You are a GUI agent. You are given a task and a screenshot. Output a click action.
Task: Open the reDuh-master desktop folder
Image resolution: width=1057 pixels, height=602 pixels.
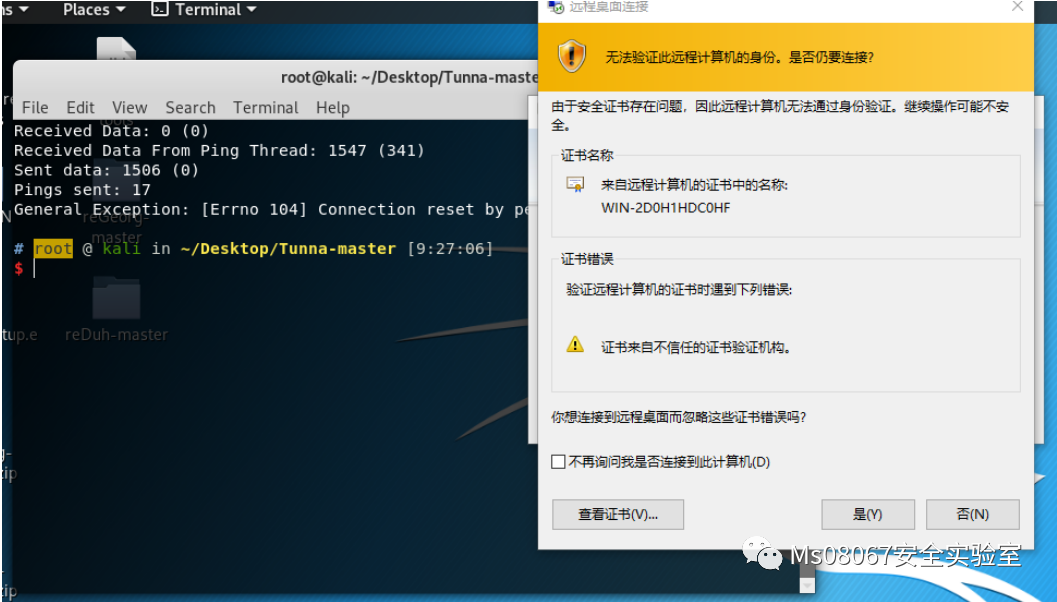116,308
